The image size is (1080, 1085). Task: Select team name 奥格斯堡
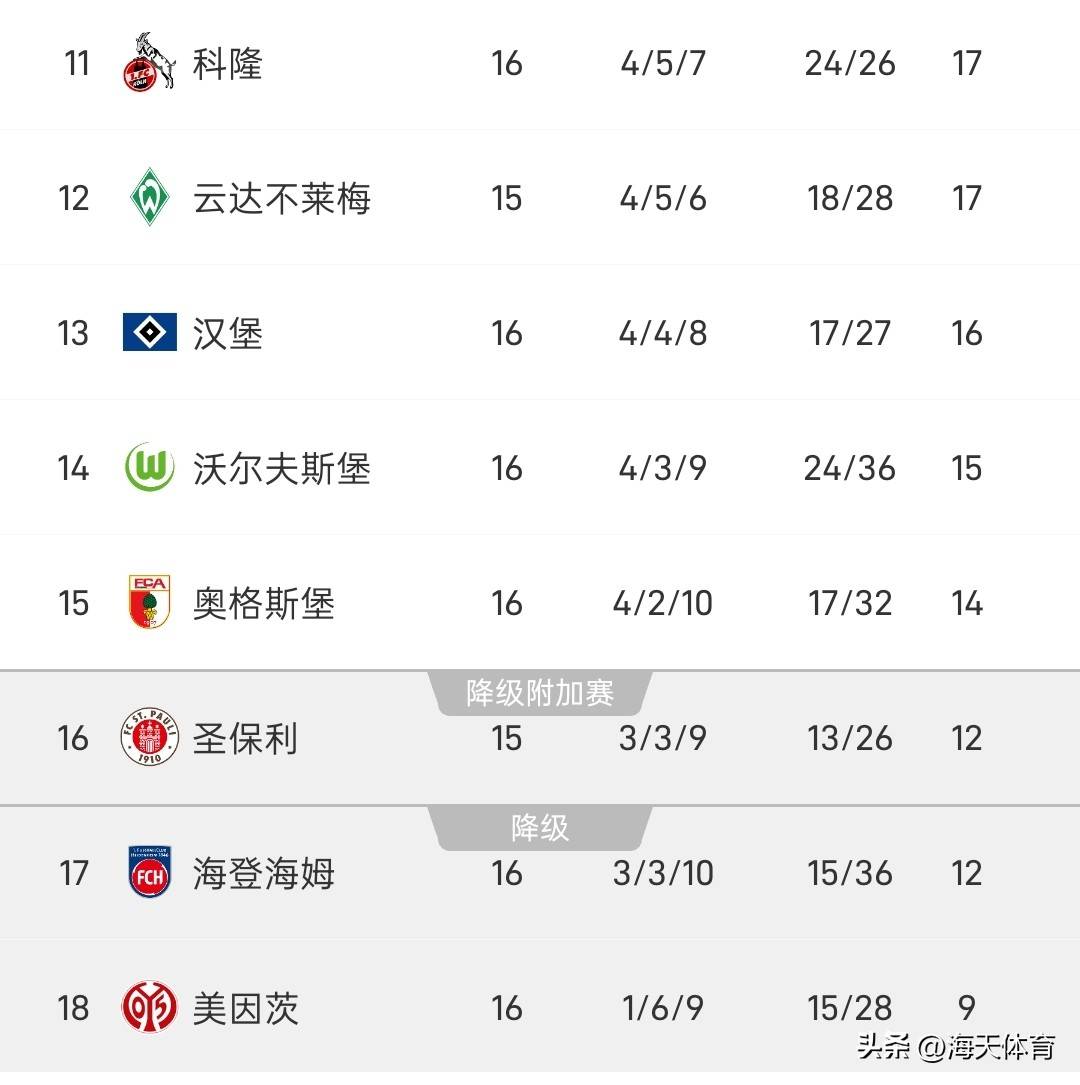pyautogui.click(x=264, y=603)
